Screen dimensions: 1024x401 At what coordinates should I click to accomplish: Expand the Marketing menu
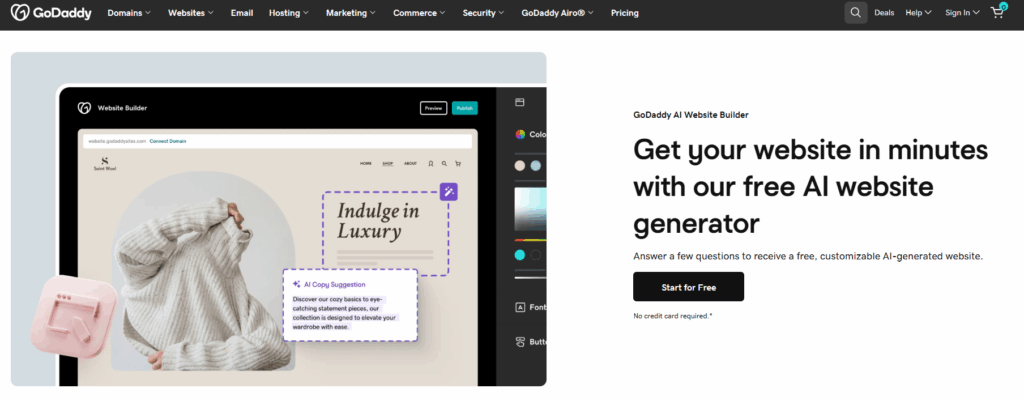pos(351,12)
